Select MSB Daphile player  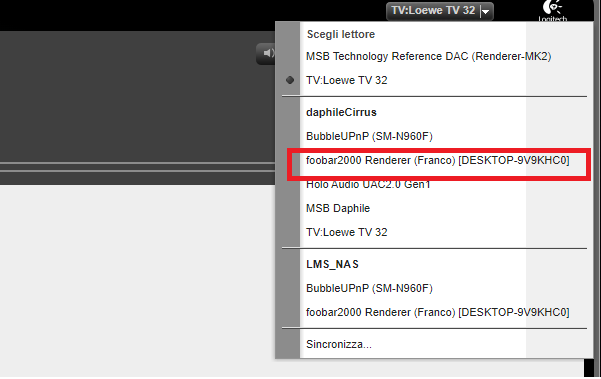point(338,208)
